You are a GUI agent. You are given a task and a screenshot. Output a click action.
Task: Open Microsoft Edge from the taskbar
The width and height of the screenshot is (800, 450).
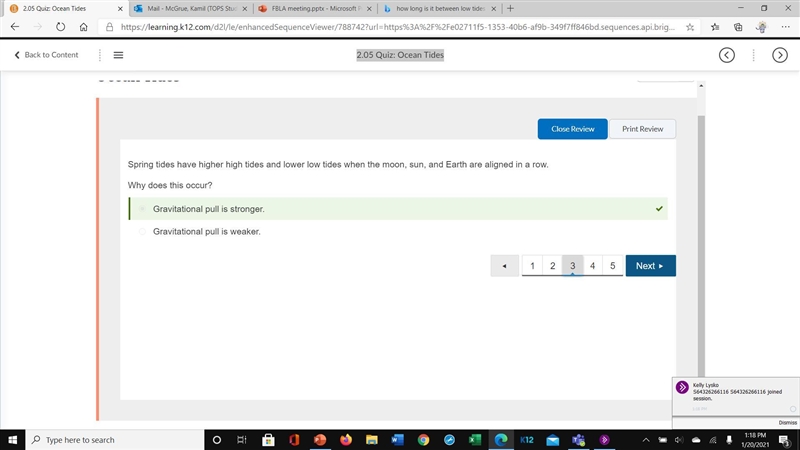point(501,440)
